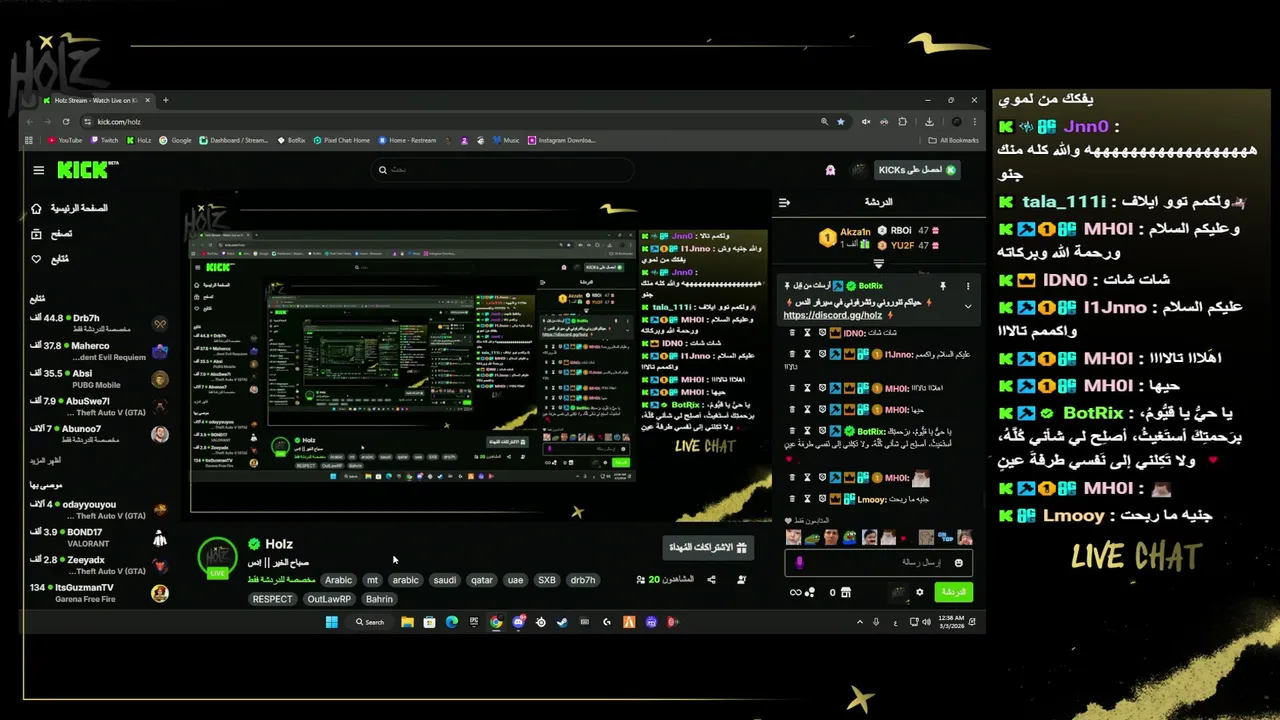Open a new Chrome tab

[166, 100]
